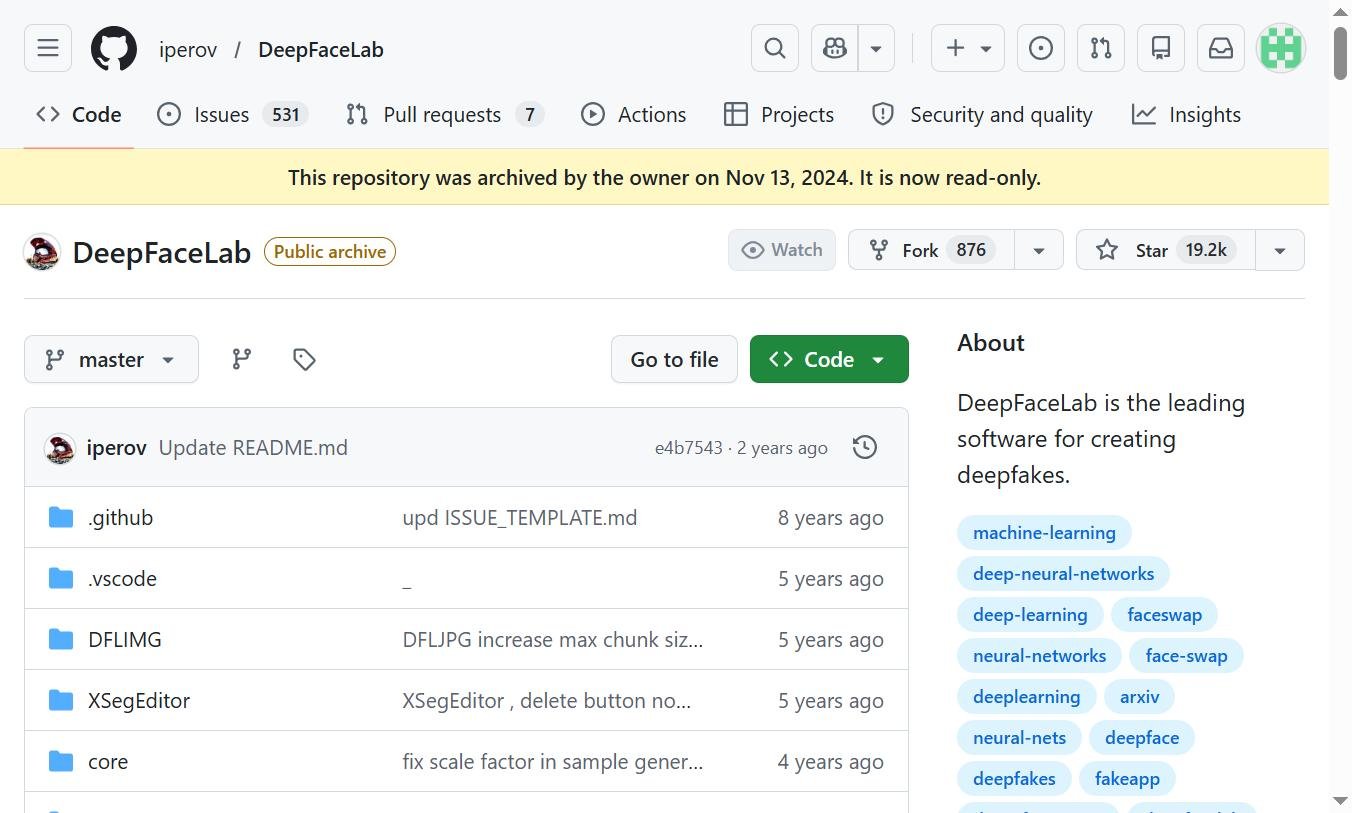Expand the Star lists dropdown arrow
The width and height of the screenshot is (1352, 813).
click(1280, 250)
